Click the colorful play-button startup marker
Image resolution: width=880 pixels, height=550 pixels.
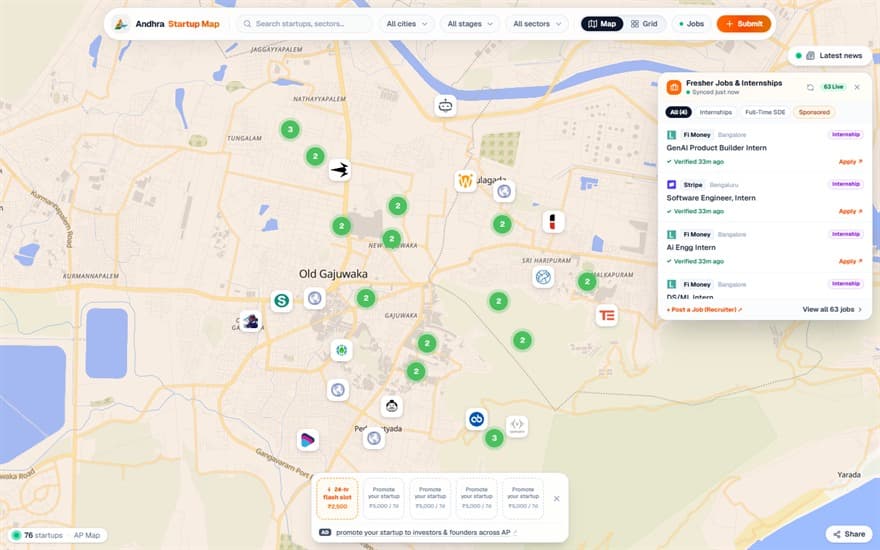(308, 441)
